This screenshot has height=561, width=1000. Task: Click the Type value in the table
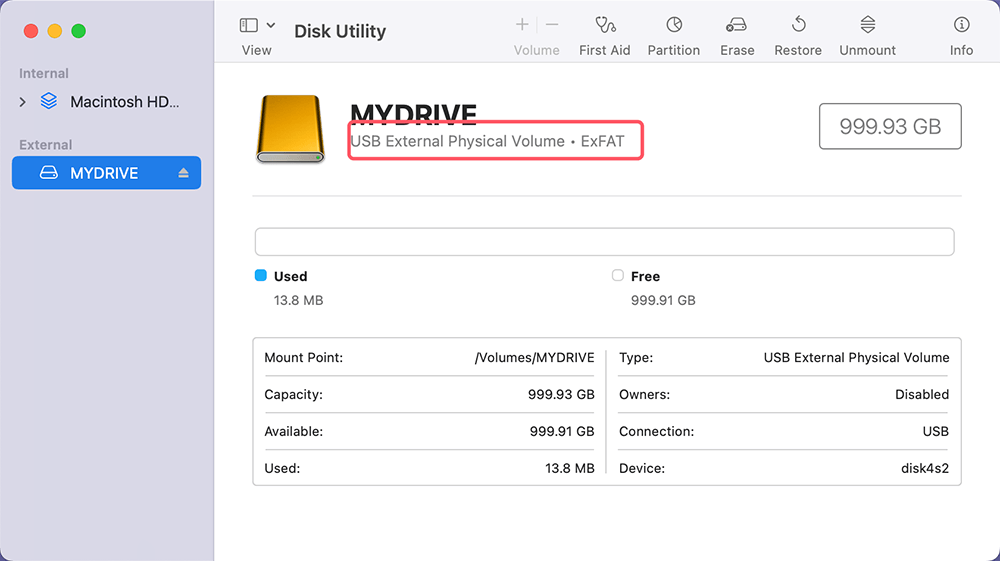coord(857,358)
